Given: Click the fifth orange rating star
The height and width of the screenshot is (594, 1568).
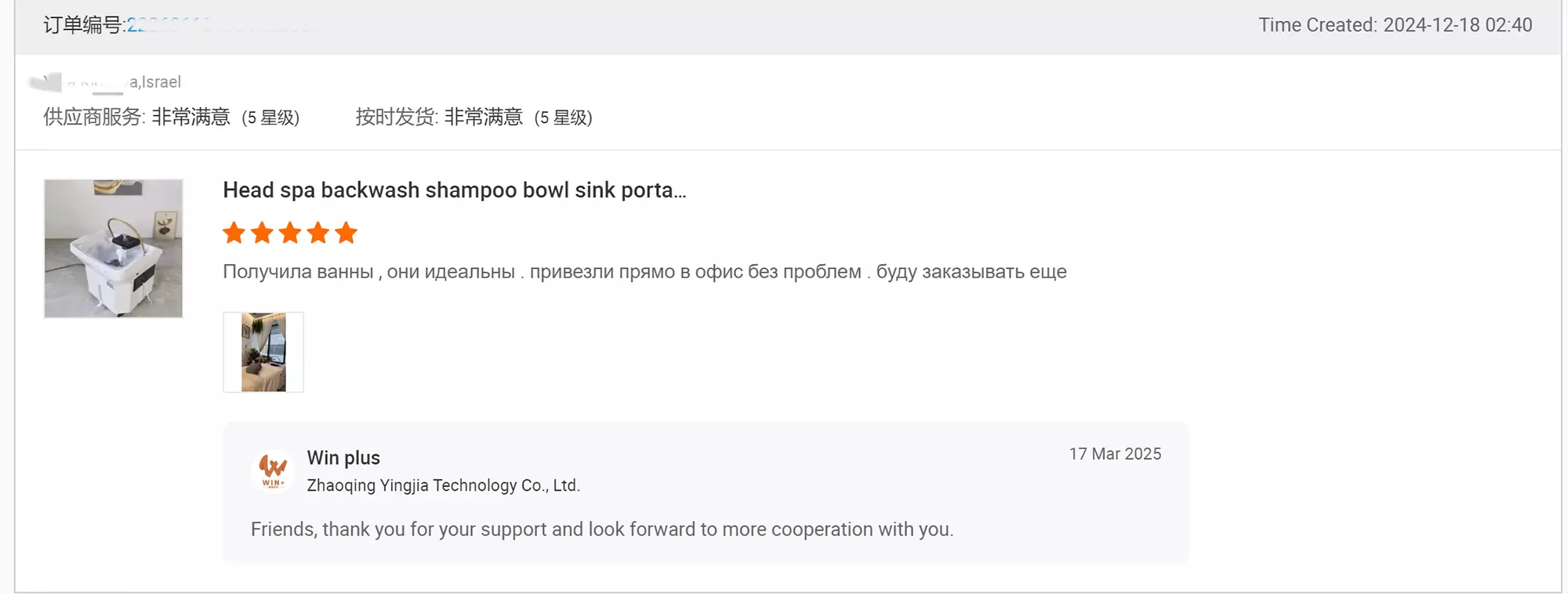Looking at the screenshot, I should (346, 233).
